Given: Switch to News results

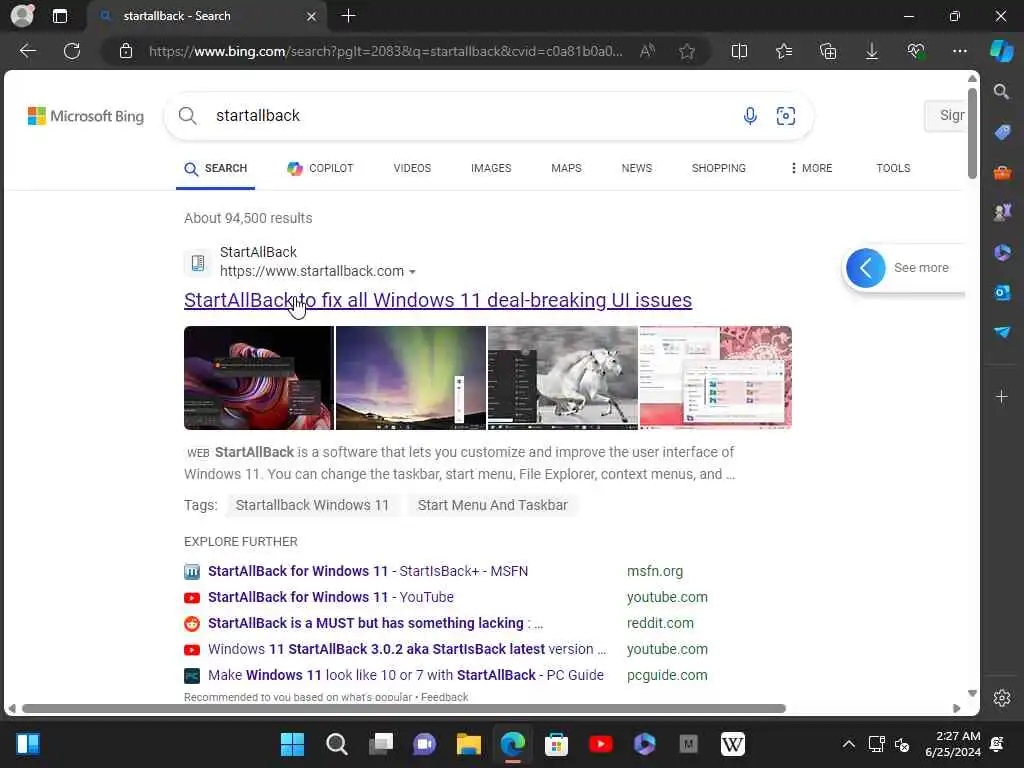Looking at the screenshot, I should point(637,168).
